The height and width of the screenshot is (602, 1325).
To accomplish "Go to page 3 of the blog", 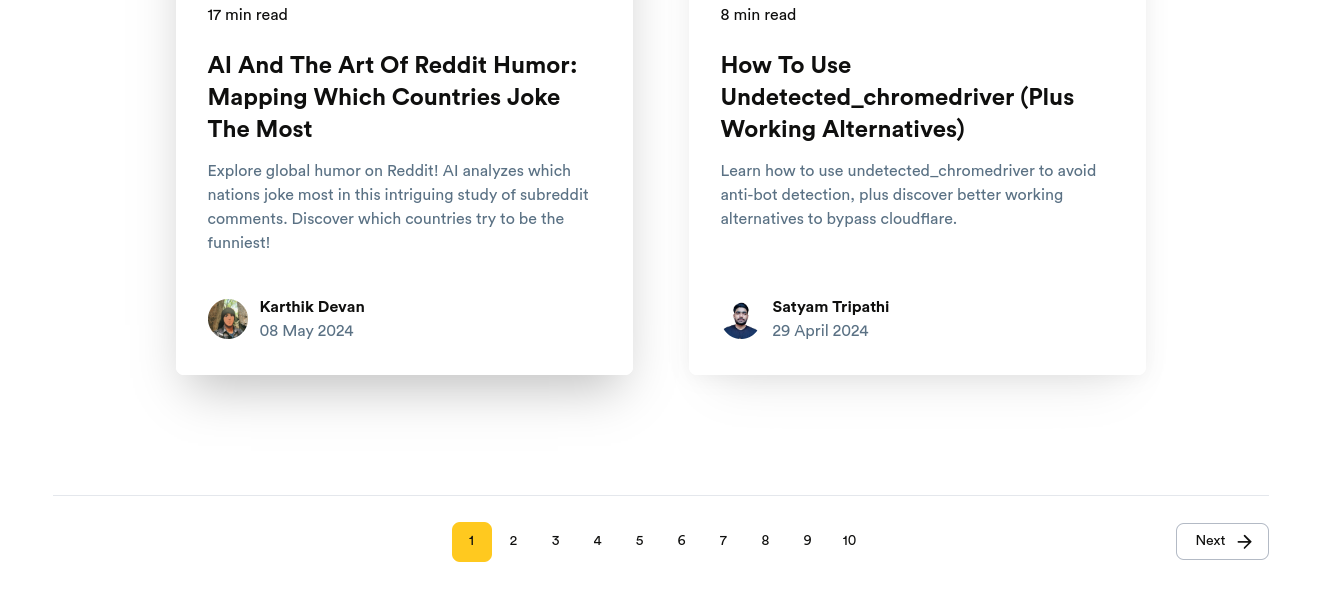I will click(x=555, y=541).
